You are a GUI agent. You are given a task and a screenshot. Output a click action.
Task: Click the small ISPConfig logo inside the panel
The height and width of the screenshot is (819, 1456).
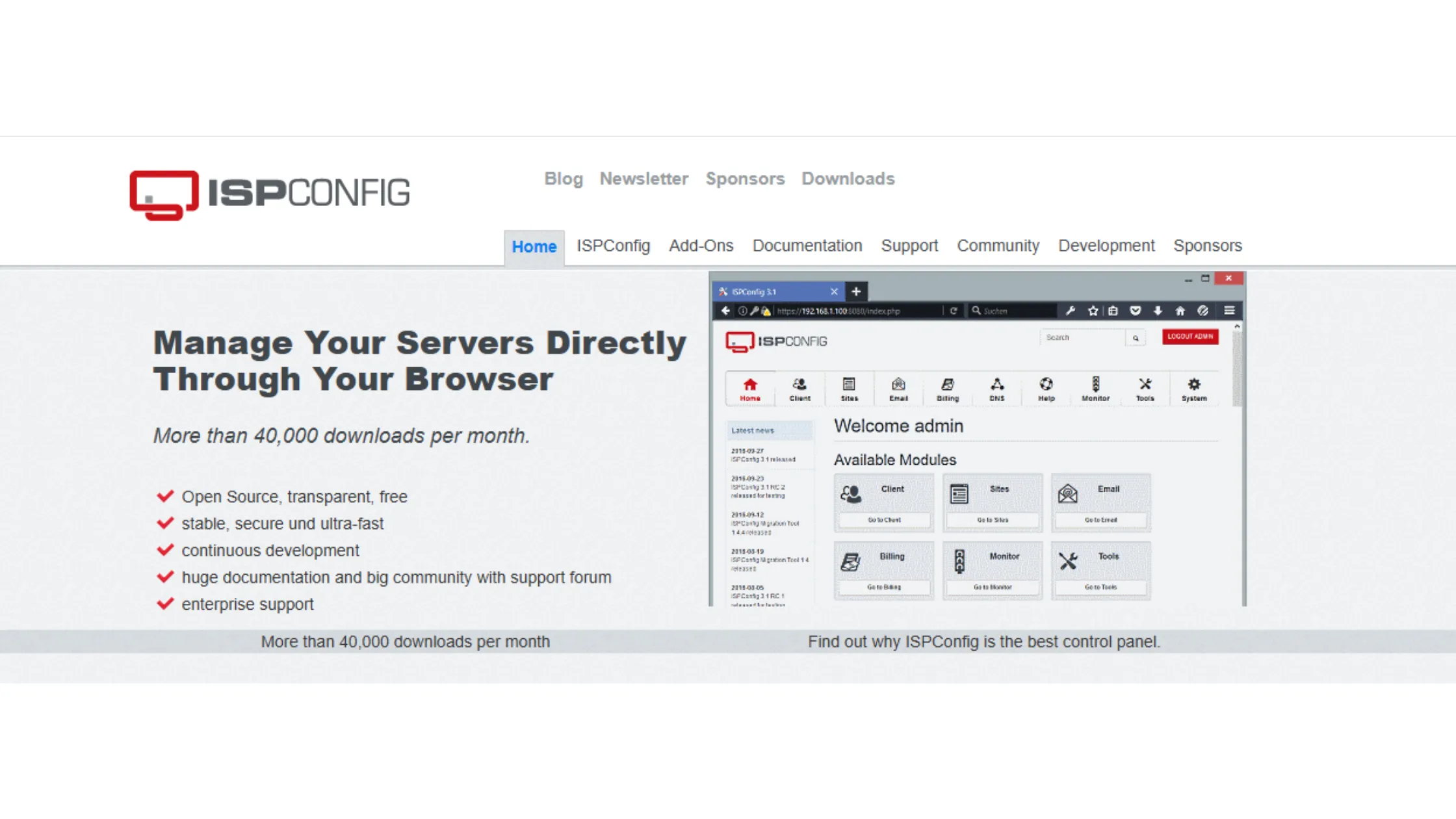776,342
